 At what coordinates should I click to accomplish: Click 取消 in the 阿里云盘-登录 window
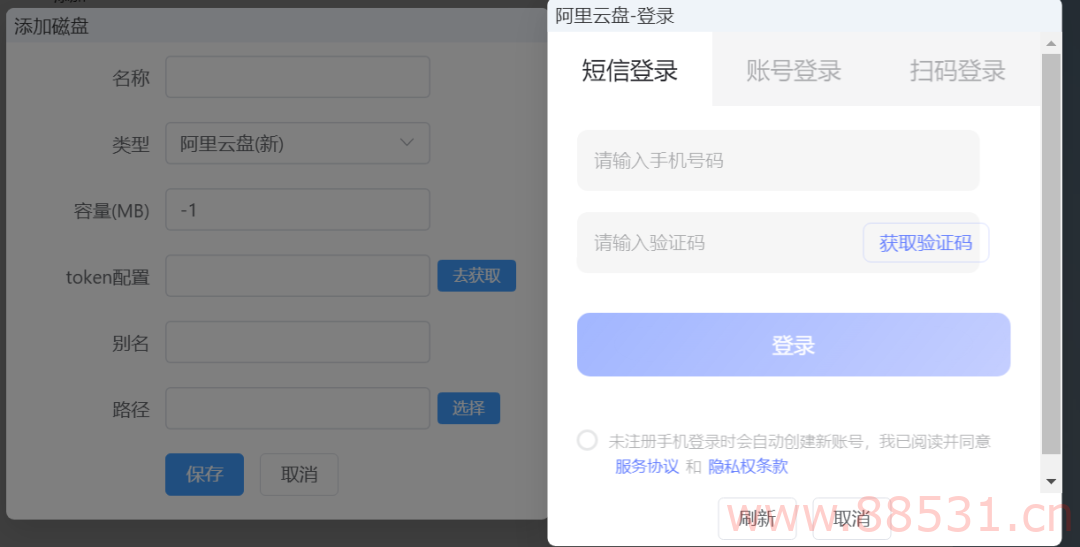(852, 518)
